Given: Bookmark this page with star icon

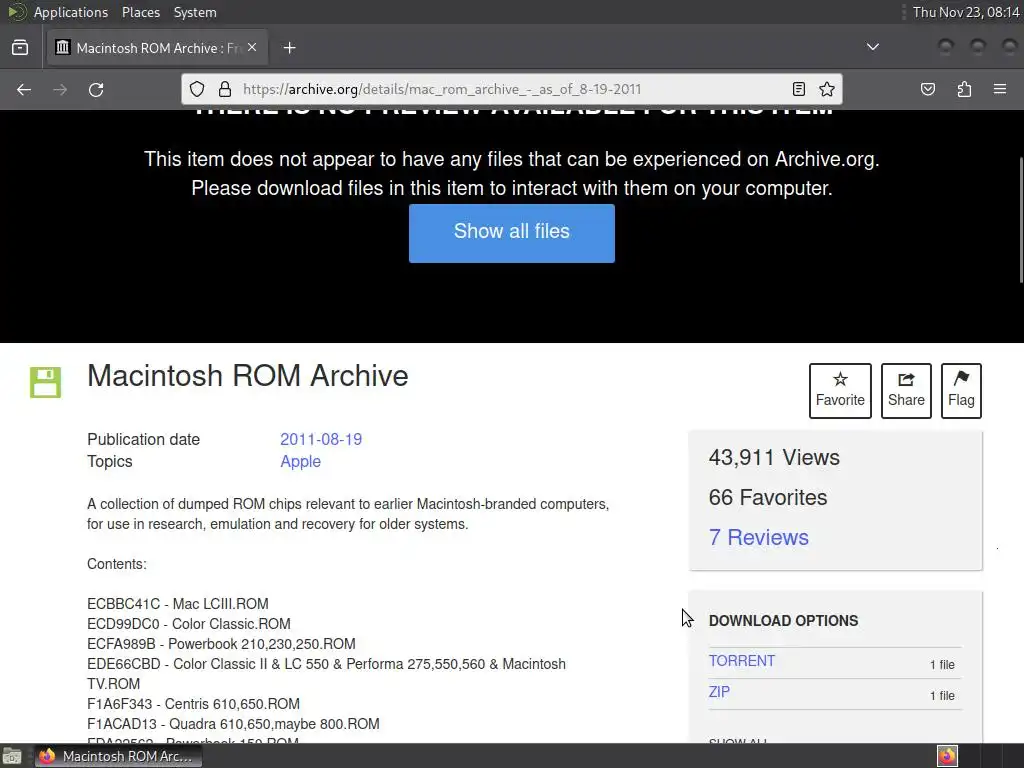Looking at the screenshot, I should pos(827,89).
